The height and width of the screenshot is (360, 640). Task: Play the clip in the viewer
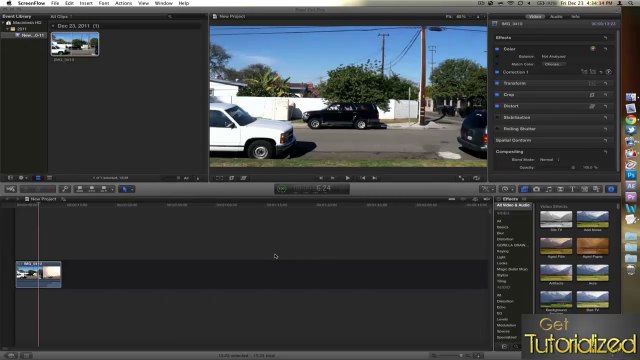click(347, 178)
